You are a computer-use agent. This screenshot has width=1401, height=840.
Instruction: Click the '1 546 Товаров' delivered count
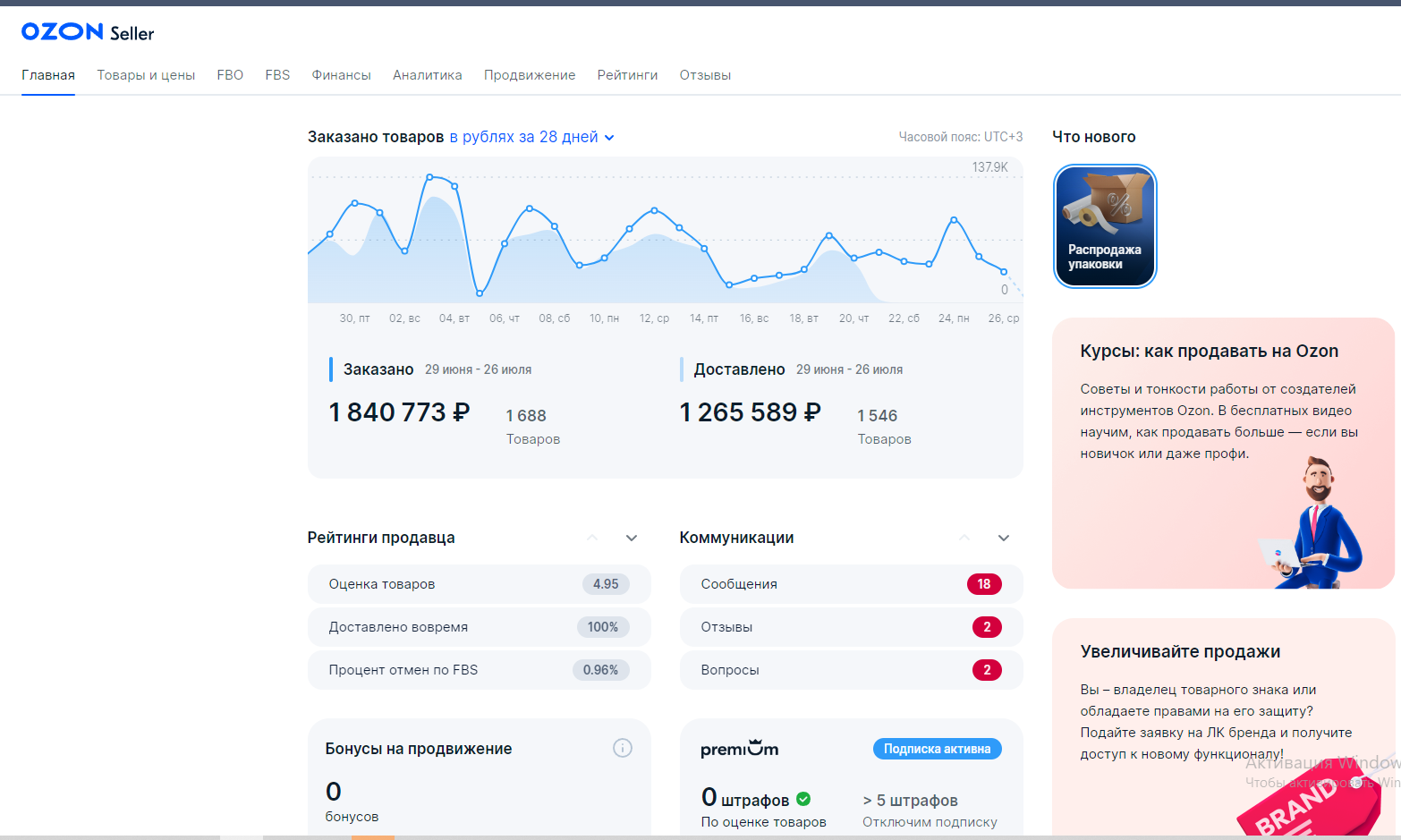(x=884, y=427)
